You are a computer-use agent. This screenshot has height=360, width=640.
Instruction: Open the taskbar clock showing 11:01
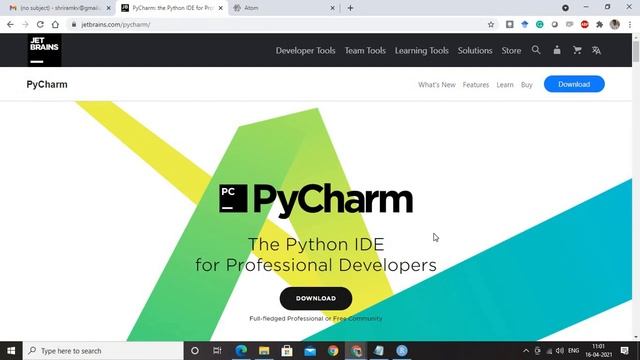[x=599, y=351]
